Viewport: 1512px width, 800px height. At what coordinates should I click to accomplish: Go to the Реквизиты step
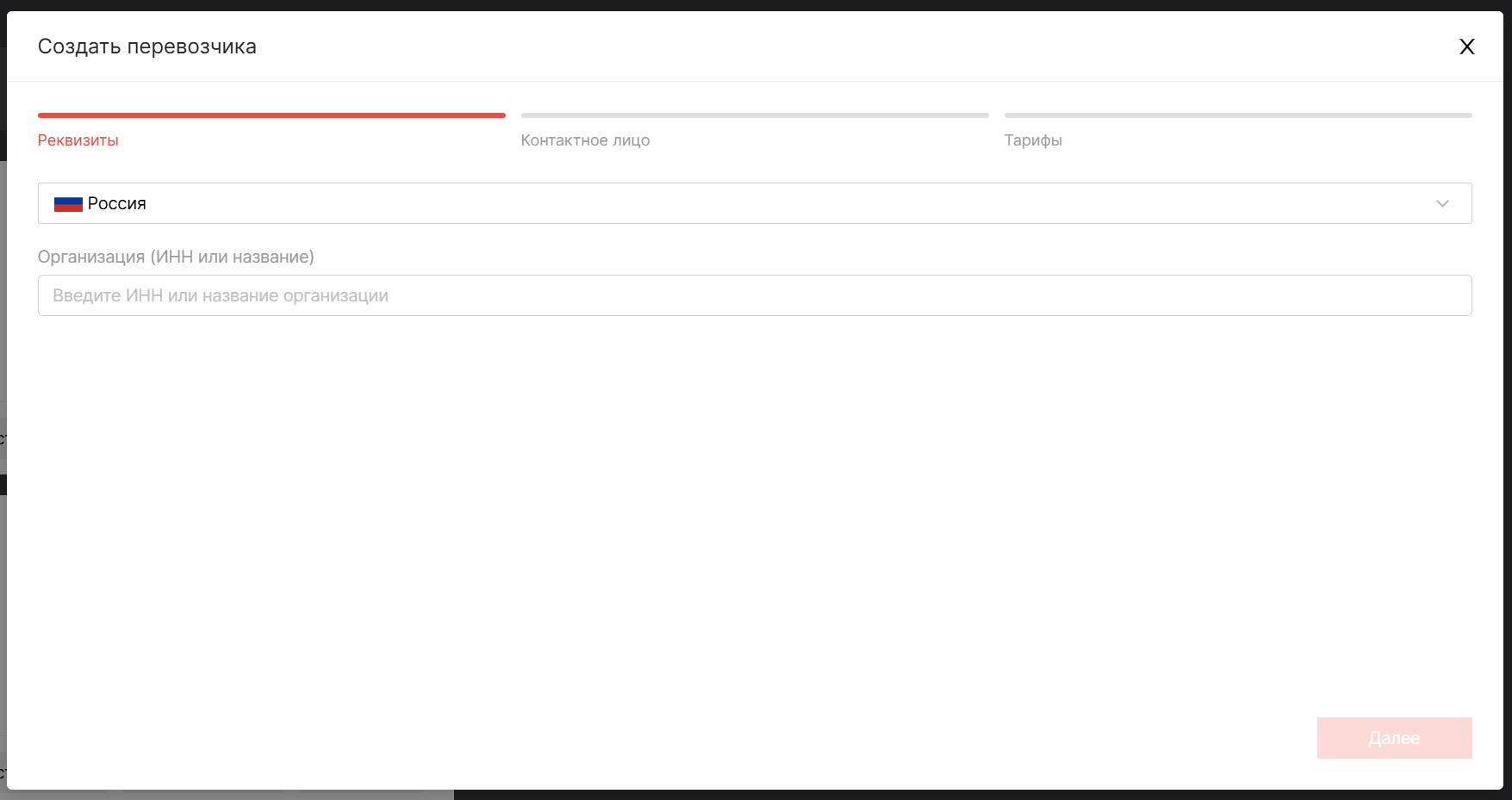(78, 140)
